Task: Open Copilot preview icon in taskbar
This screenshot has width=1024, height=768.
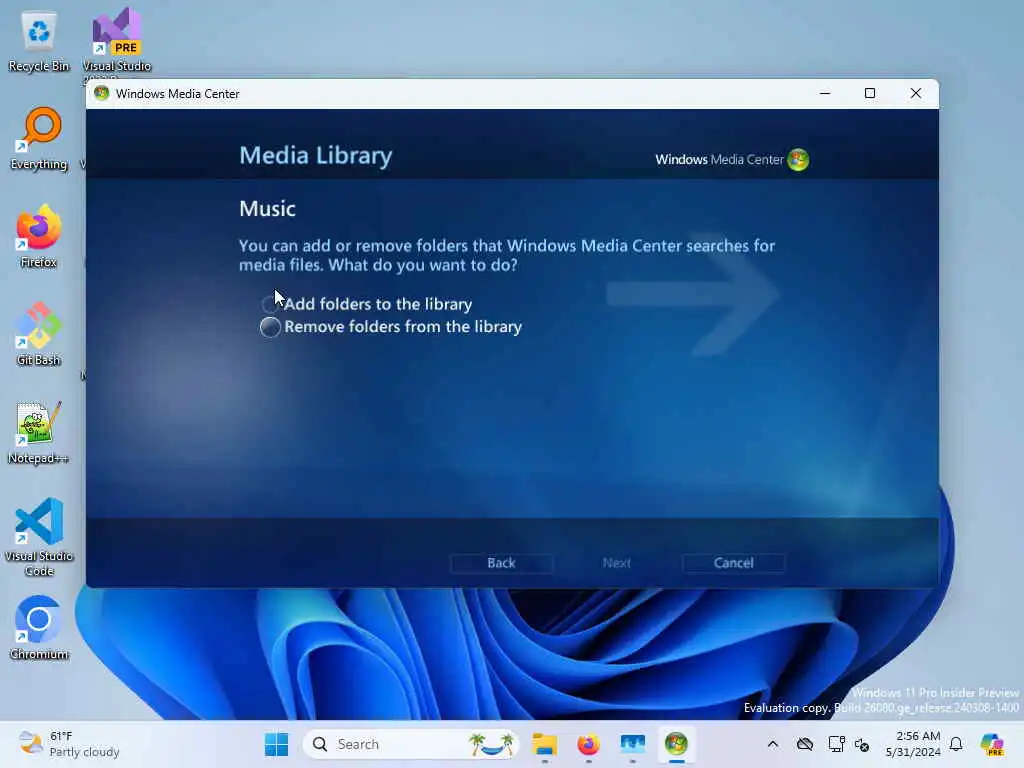Action: 992,744
